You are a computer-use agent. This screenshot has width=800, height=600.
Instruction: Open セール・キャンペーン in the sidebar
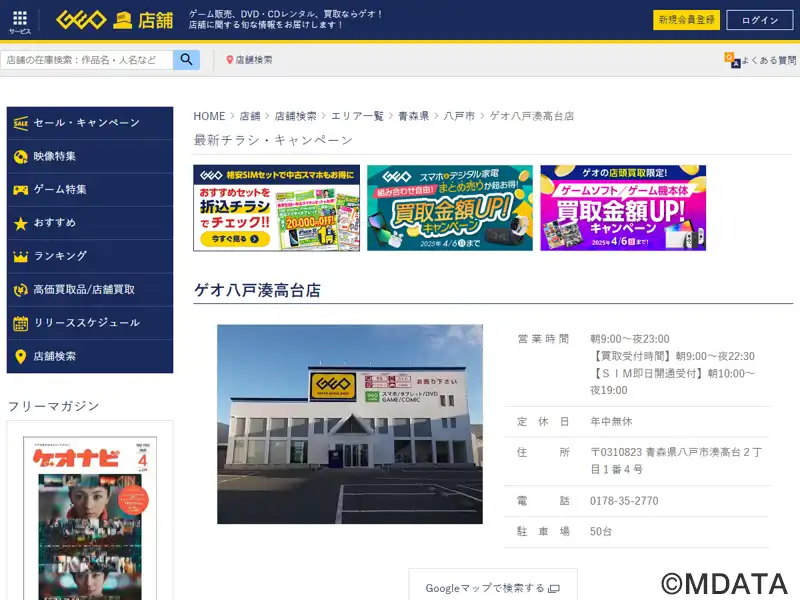[x=90, y=123]
